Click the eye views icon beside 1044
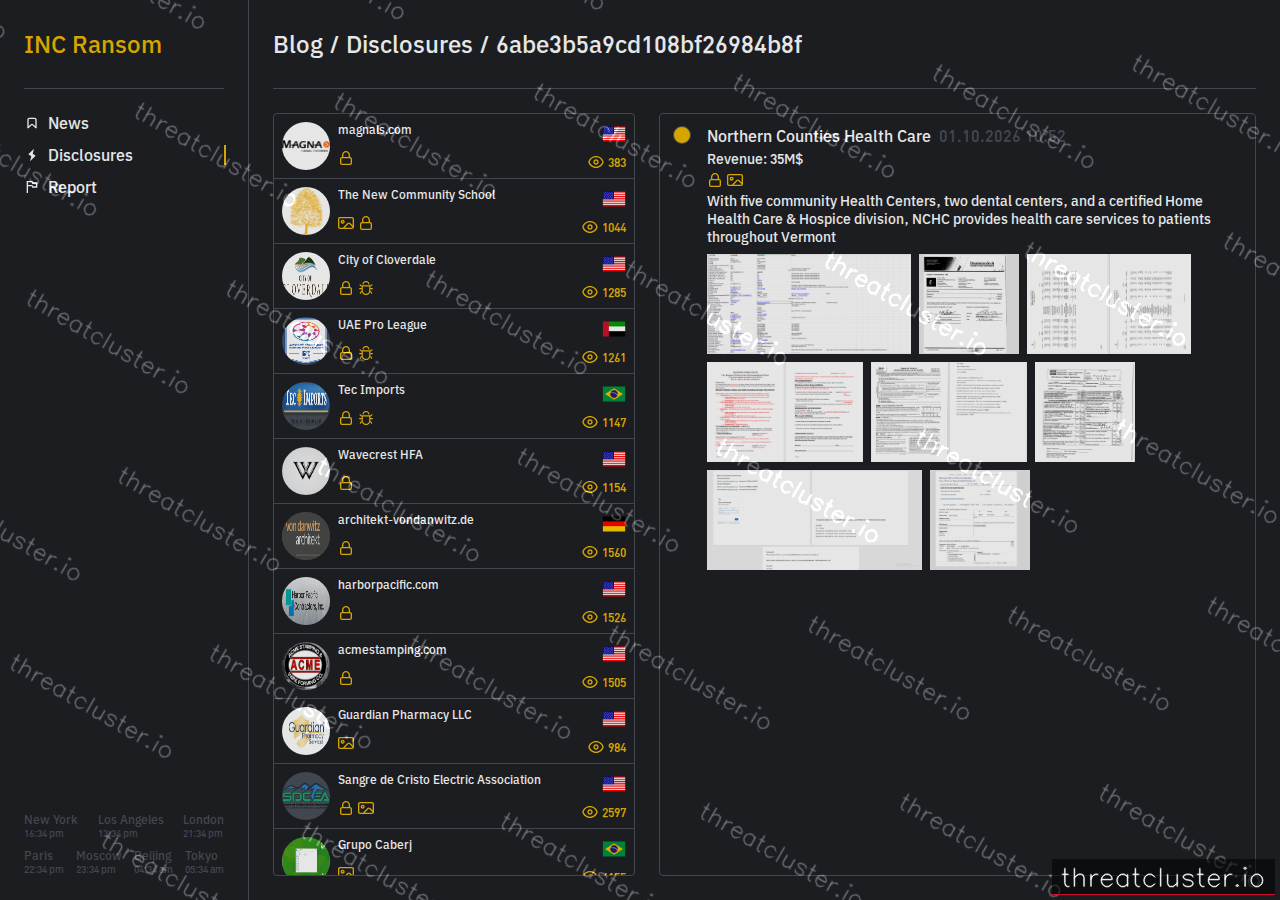 pos(590,227)
